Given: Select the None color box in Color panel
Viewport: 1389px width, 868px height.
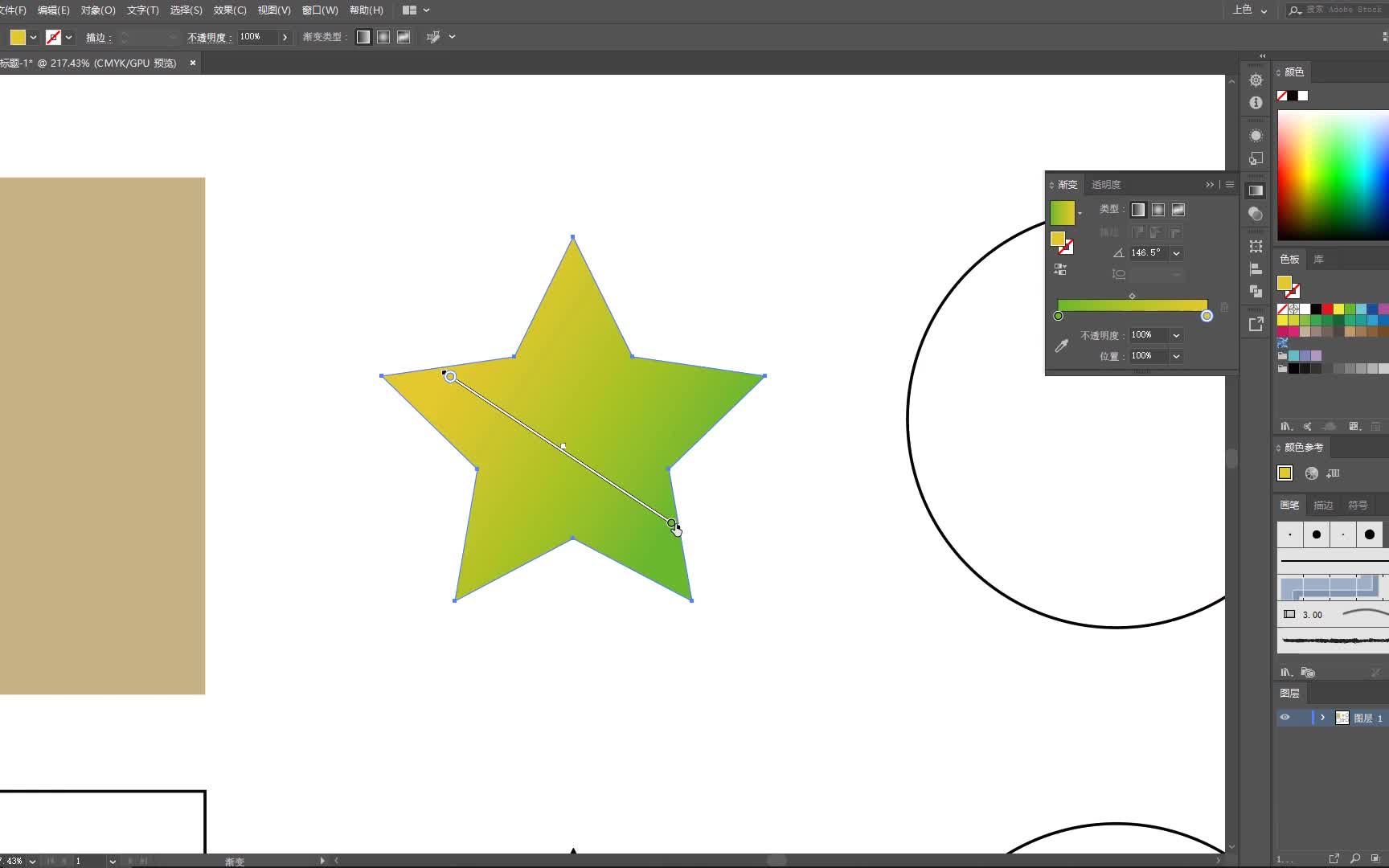Looking at the screenshot, I should coord(1282,96).
